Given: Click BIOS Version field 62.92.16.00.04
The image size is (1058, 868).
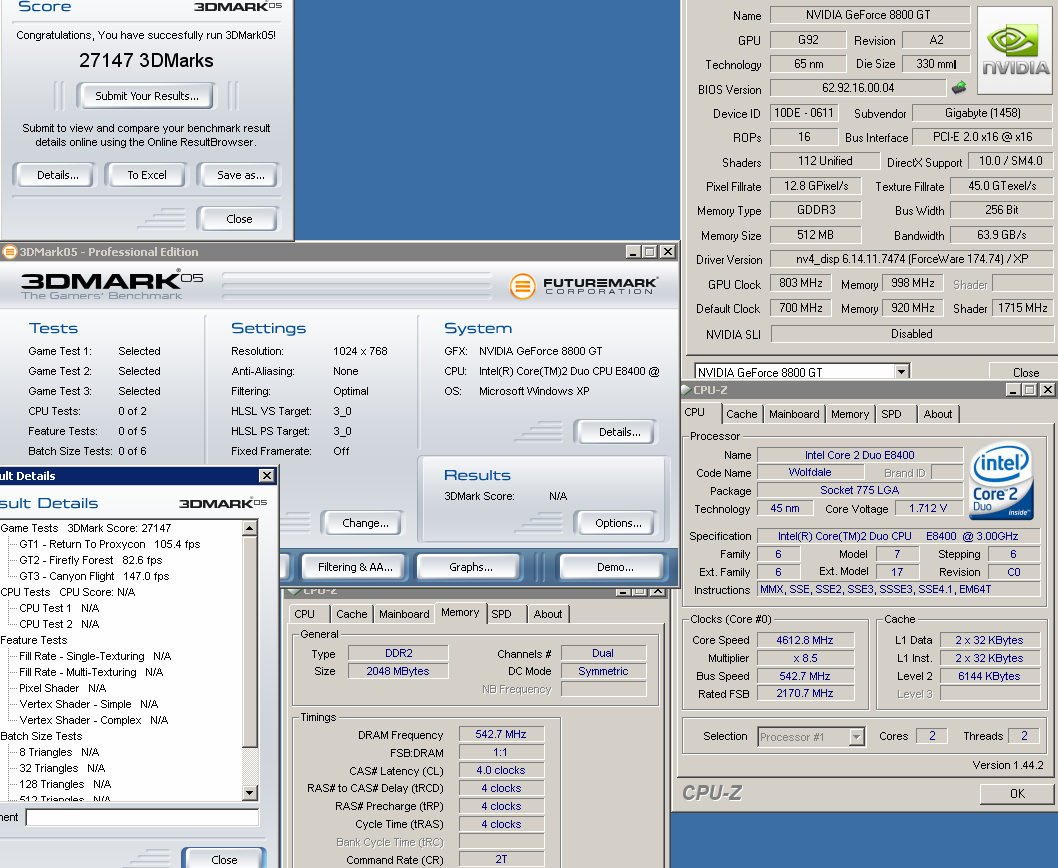Looking at the screenshot, I should click(858, 88).
